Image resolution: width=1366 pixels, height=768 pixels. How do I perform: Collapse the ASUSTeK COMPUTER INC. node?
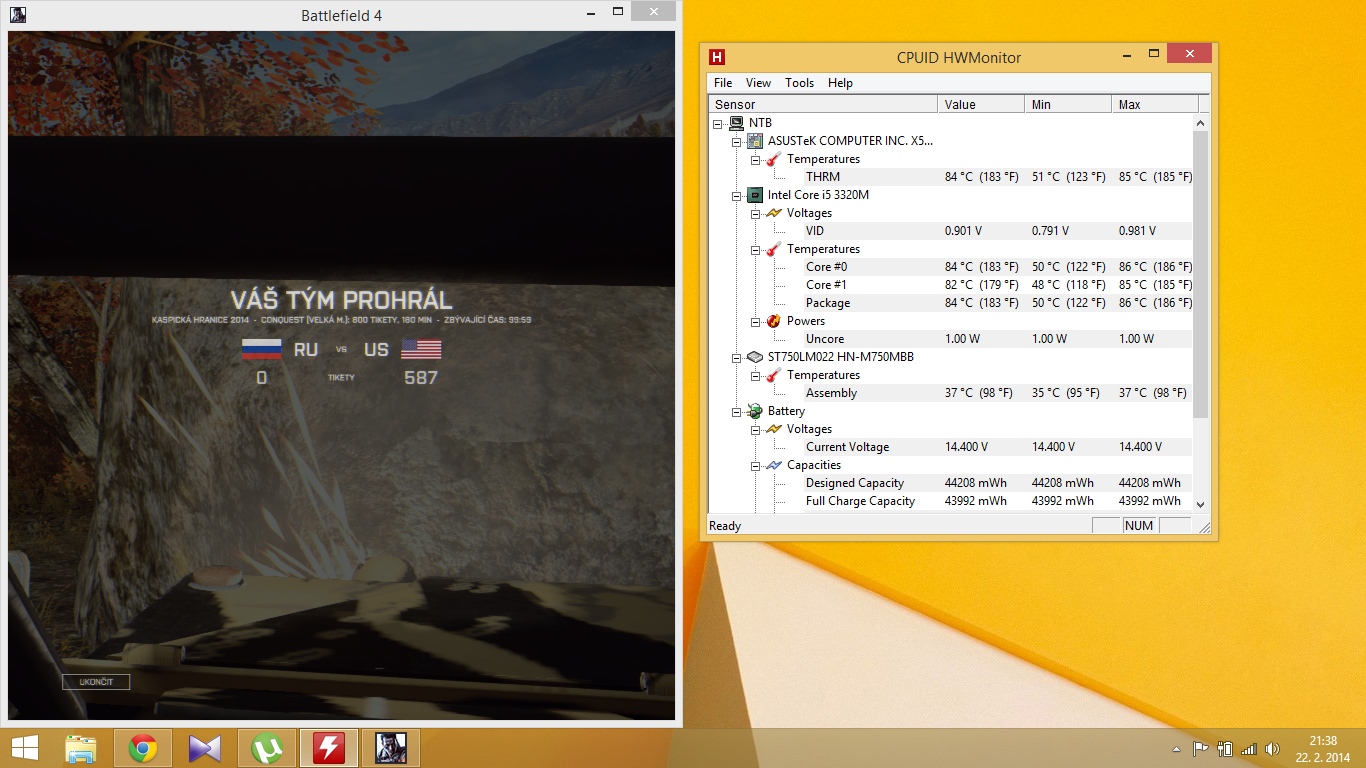pos(737,142)
